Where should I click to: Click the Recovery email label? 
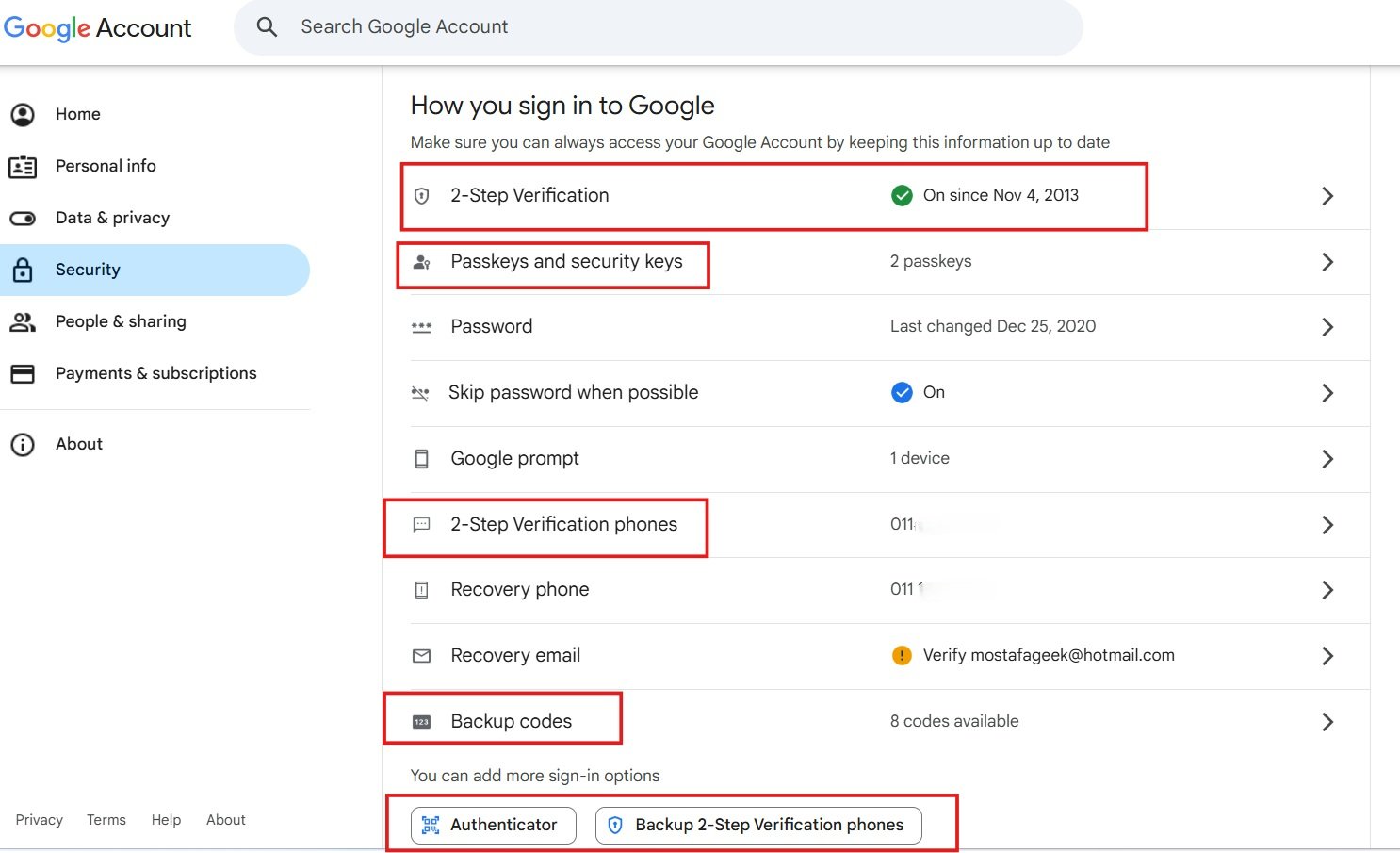(515, 655)
